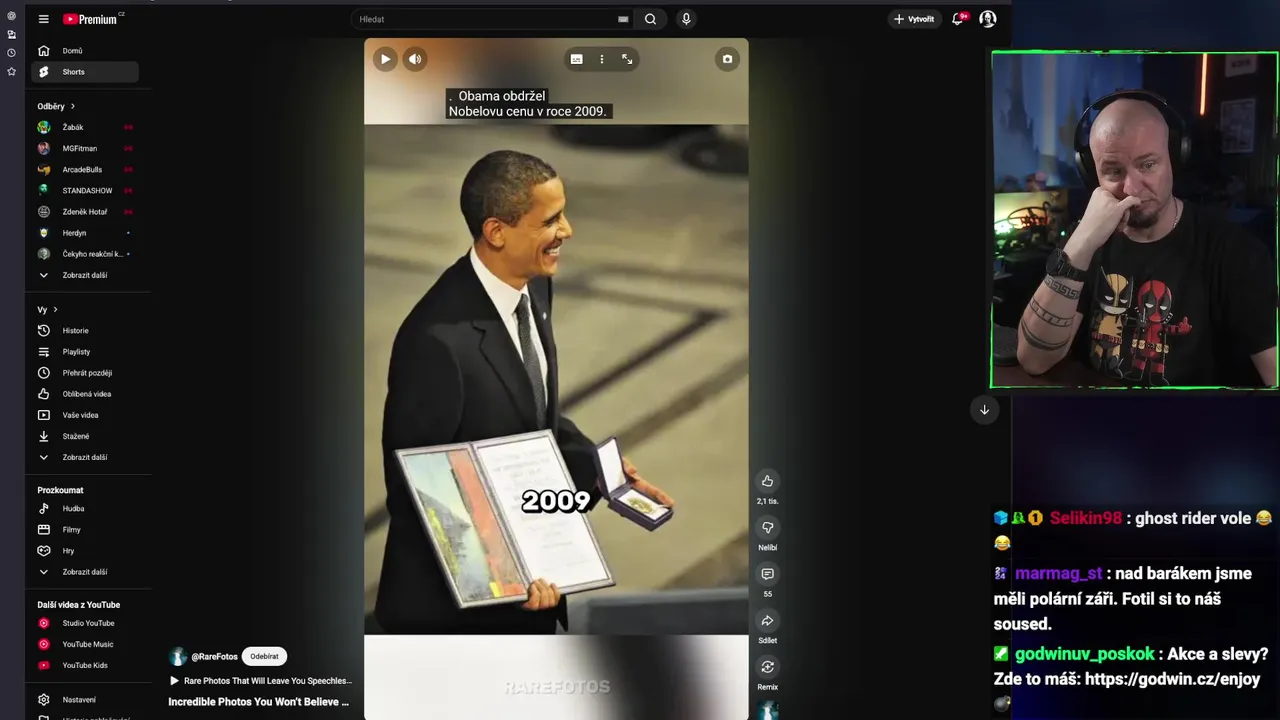Click the RareFotos channel avatar

(x=178, y=657)
